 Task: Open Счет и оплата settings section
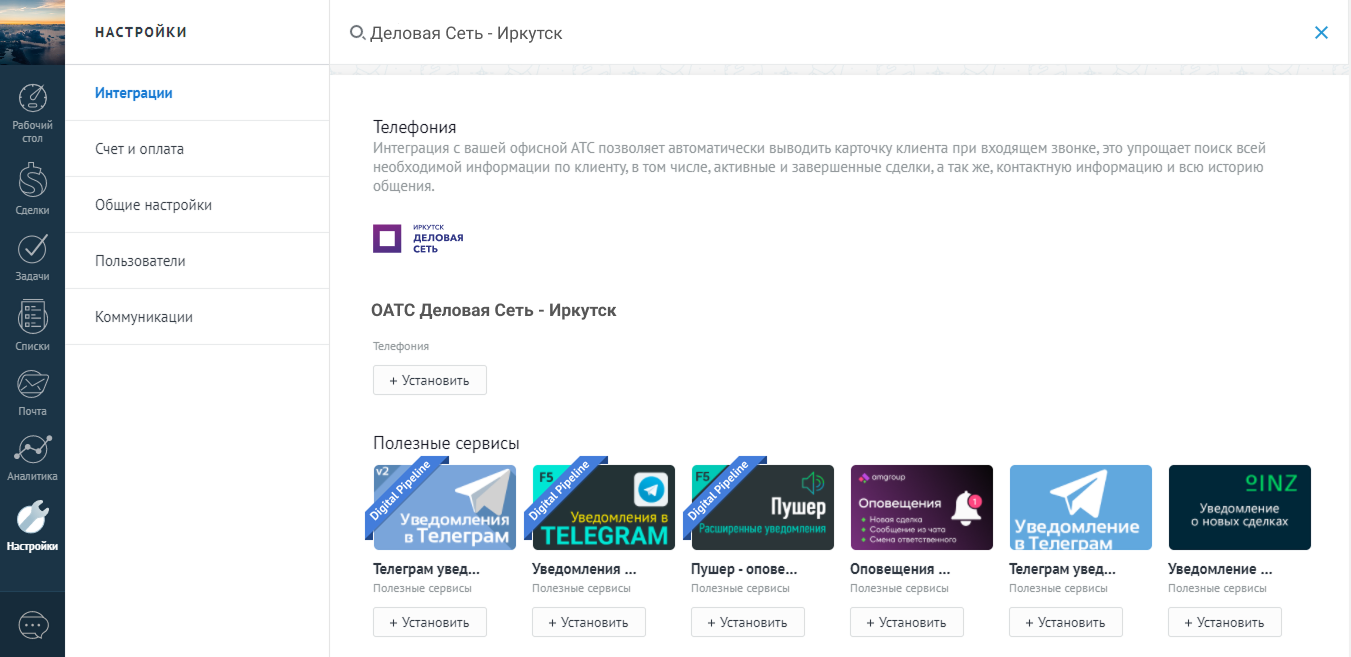tap(139, 149)
